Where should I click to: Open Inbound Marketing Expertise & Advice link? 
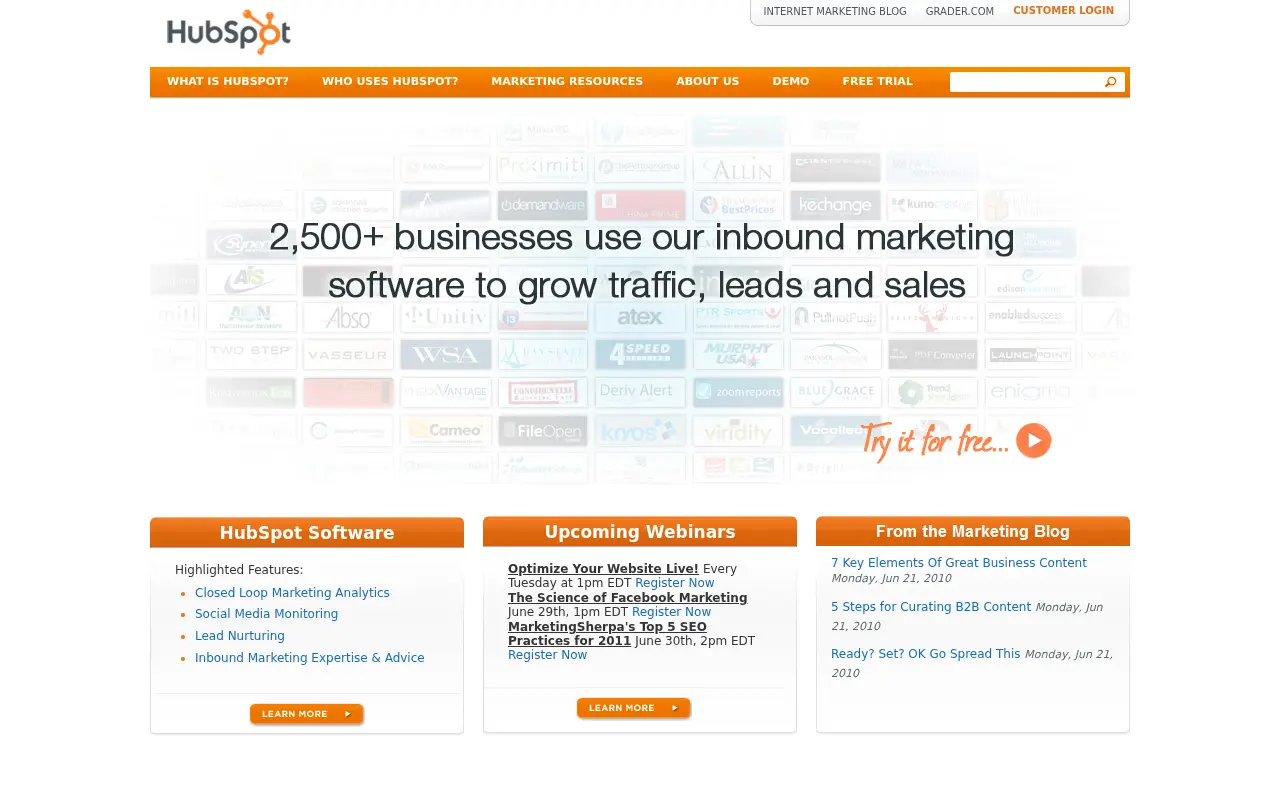[310, 658]
